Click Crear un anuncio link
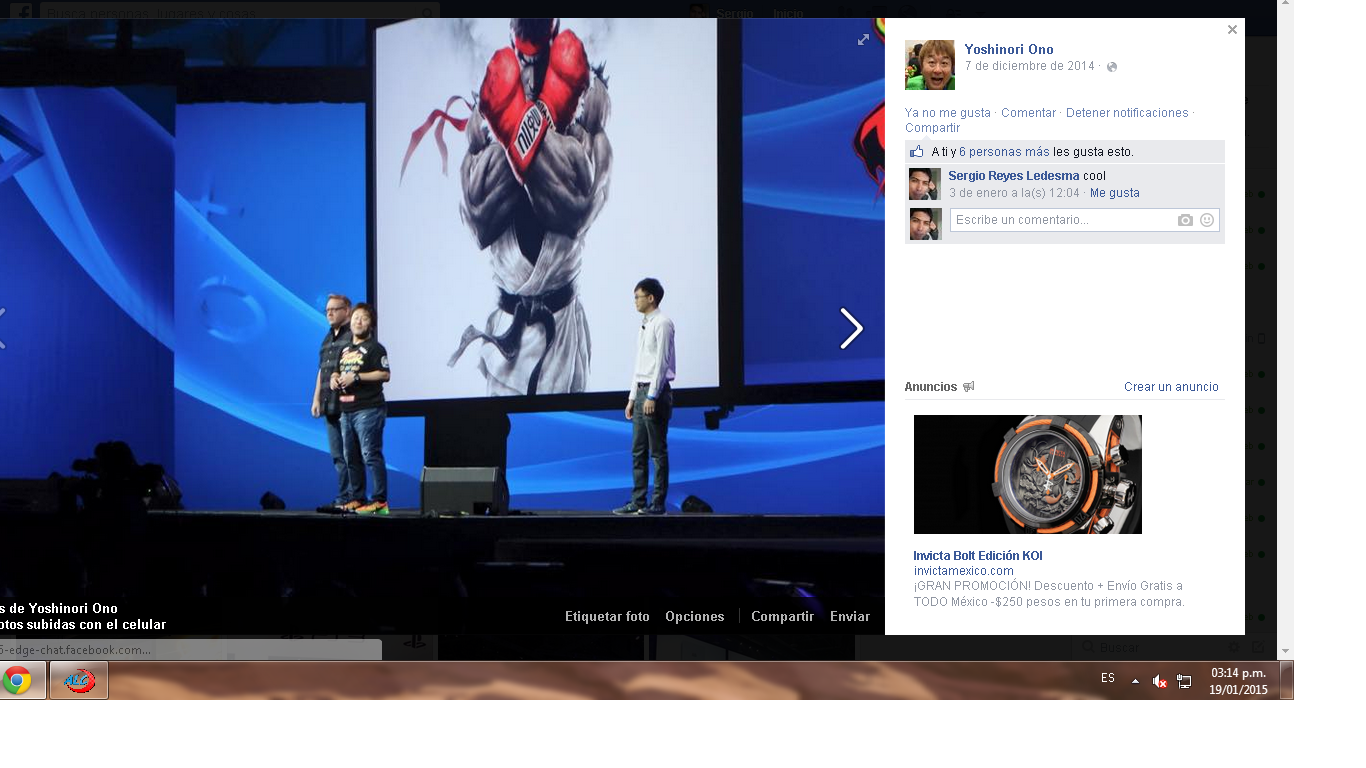Viewport: 1366px width, 768px height. pyautogui.click(x=1171, y=387)
